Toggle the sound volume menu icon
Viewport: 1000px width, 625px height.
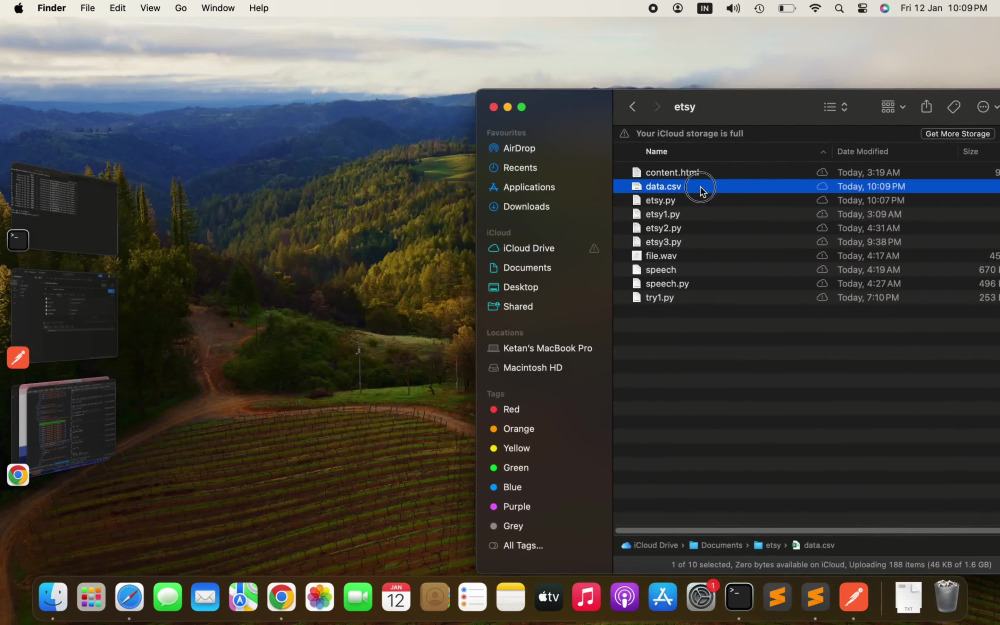(733, 8)
